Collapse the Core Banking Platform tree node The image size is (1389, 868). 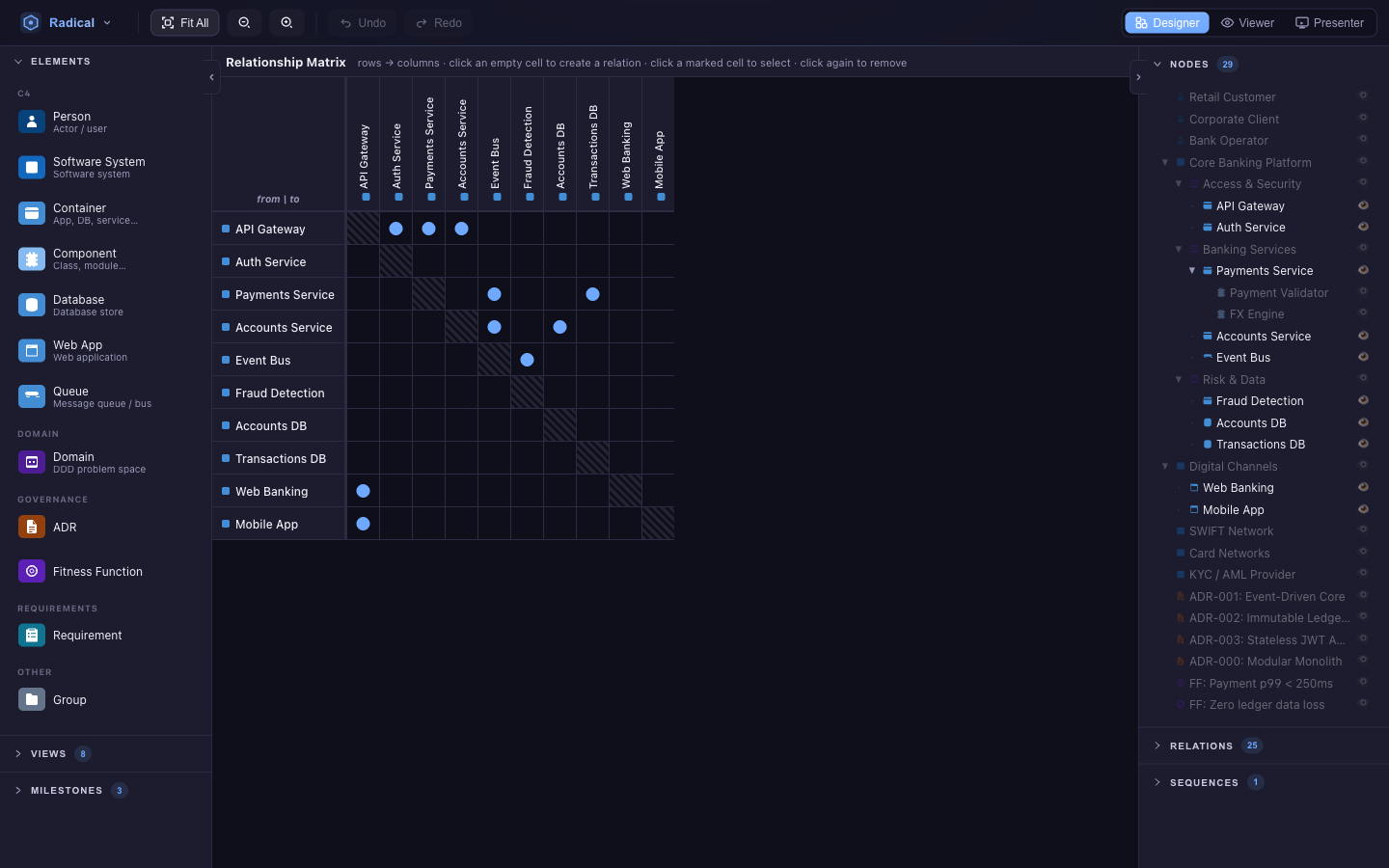(x=1165, y=162)
